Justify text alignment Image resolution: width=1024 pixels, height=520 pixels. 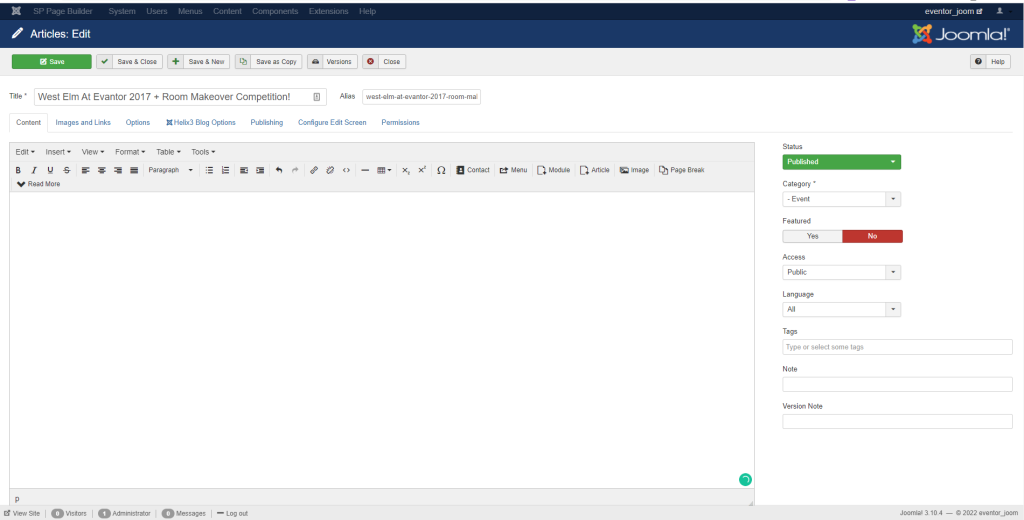[x=134, y=170]
